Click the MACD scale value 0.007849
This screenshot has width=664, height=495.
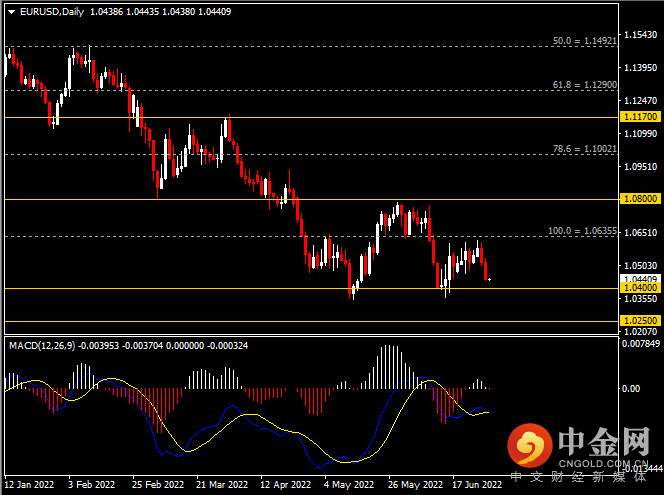click(641, 343)
